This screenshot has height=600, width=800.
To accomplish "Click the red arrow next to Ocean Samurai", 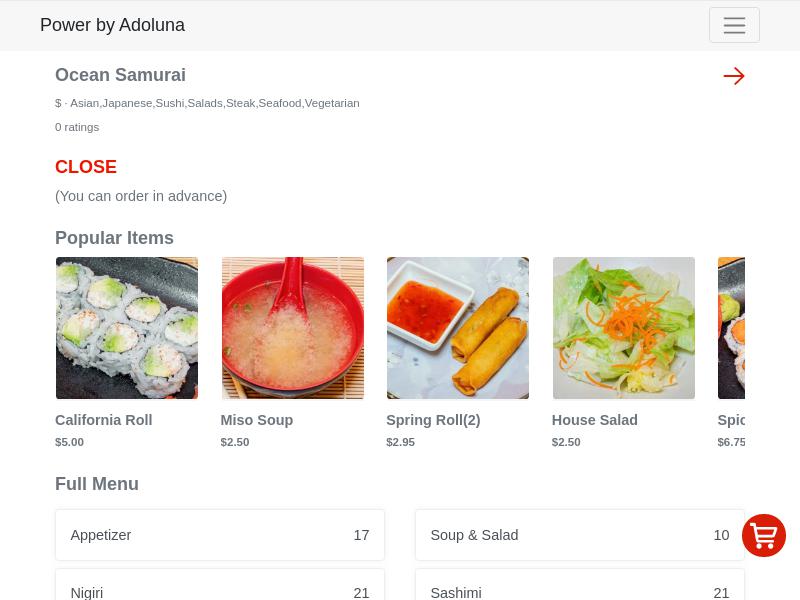I will pos(734,76).
